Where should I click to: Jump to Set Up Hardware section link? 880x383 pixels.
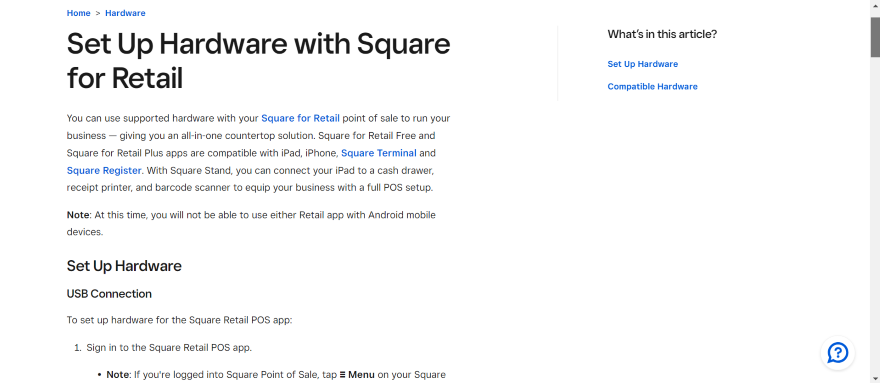coord(643,64)
